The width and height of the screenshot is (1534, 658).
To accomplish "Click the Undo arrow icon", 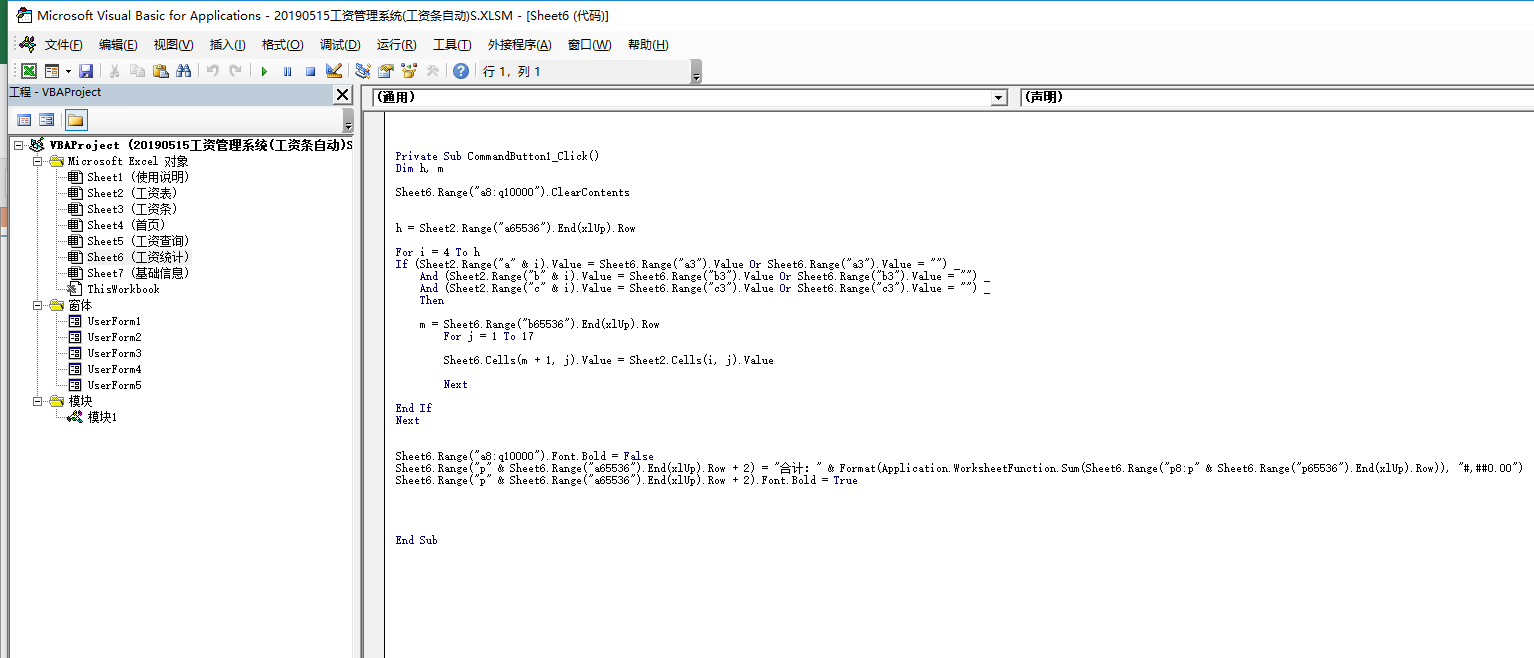I will (212, 71).
